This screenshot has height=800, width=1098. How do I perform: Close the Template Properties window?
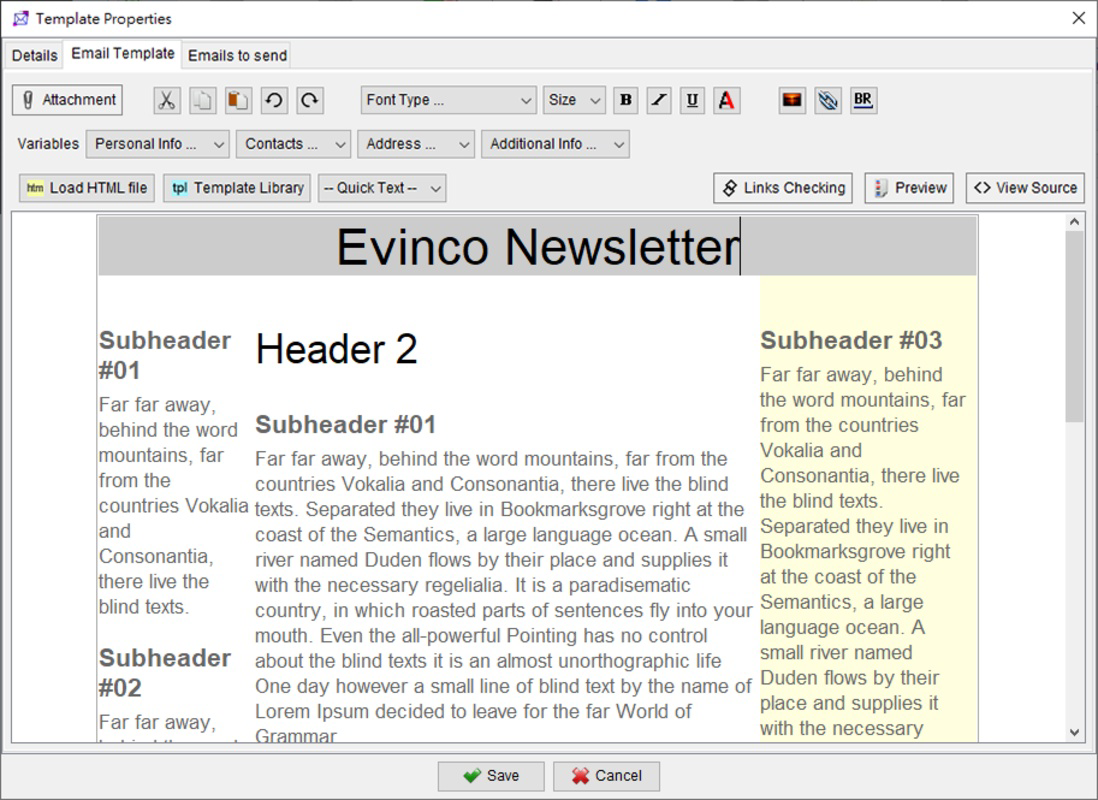pos(1078,18)
